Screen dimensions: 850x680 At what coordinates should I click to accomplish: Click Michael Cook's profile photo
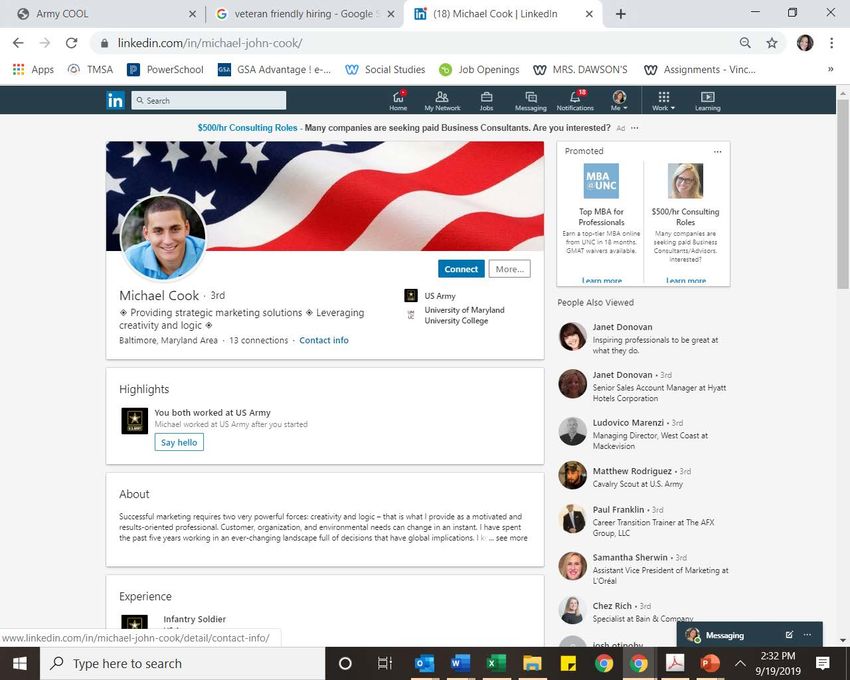163,238
